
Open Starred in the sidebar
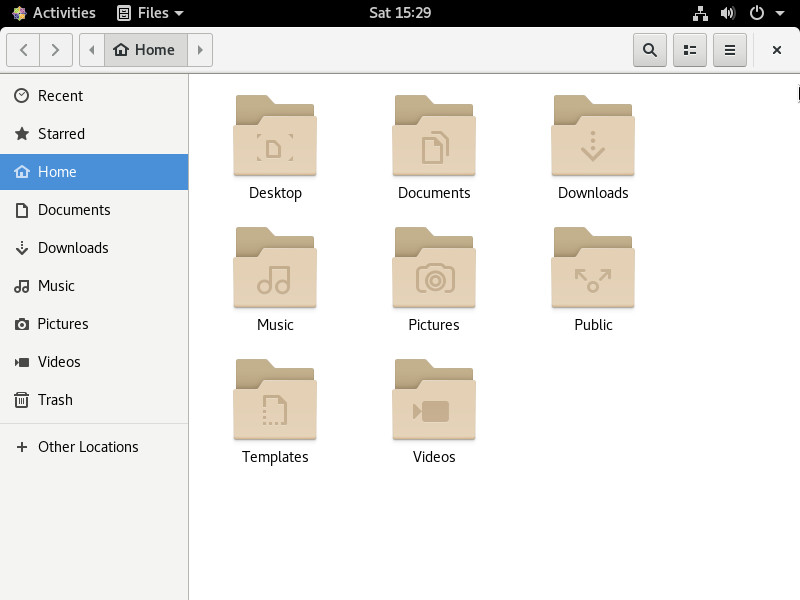[x=61, y=134]
